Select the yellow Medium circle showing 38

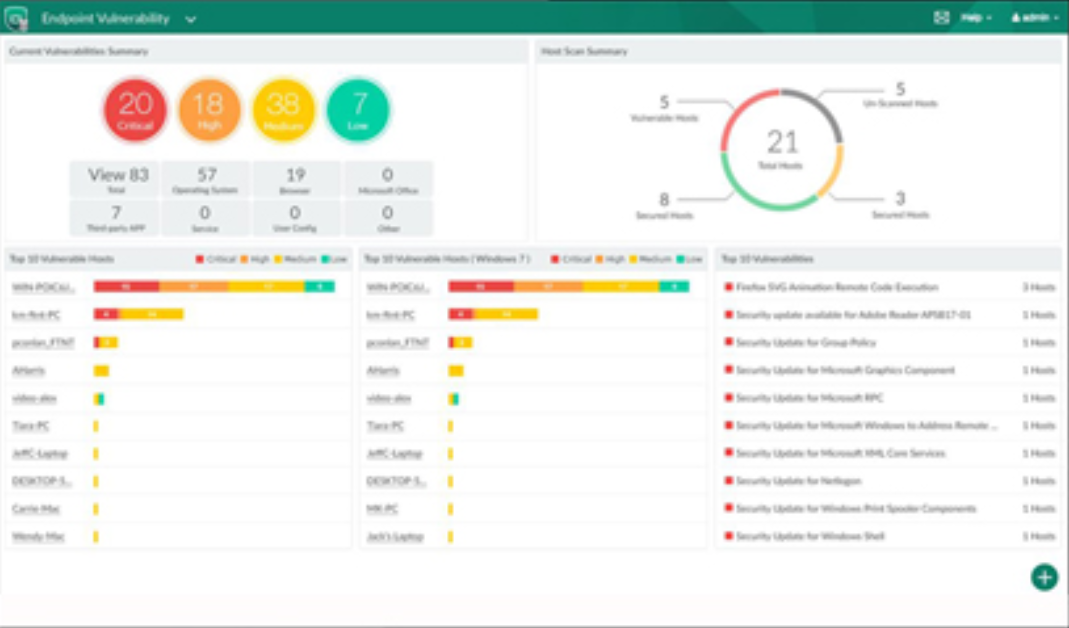pyautogui.click(x=282, y=110)
